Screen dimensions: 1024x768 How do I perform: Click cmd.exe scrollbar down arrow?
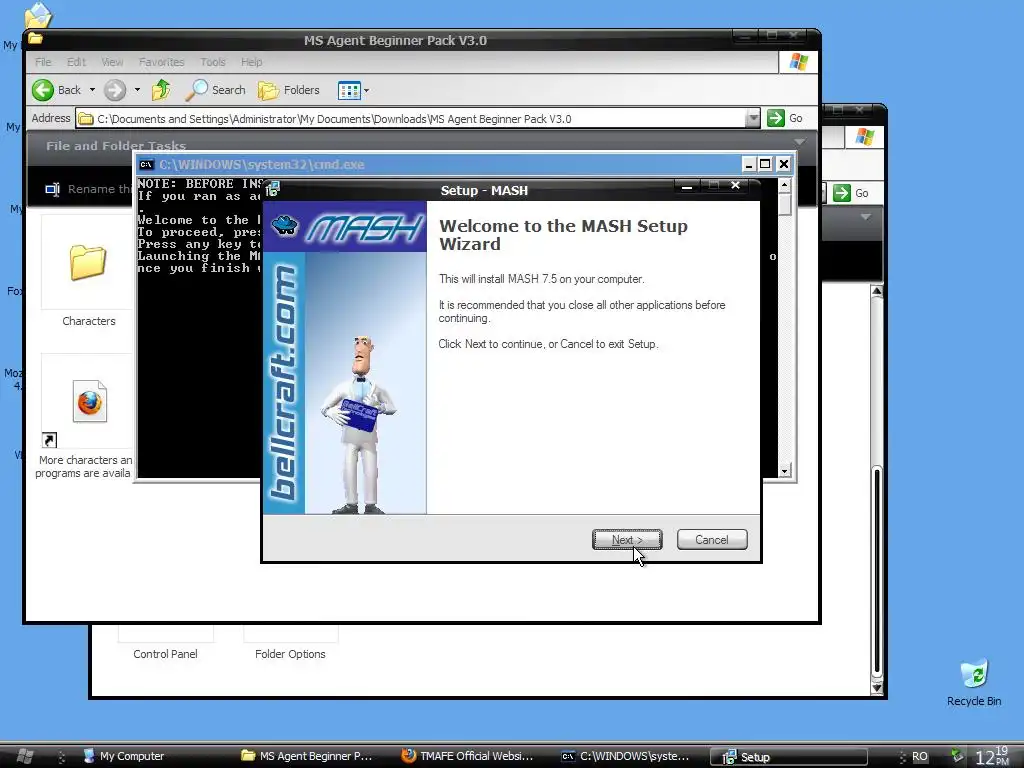click(x=785, y=471)
